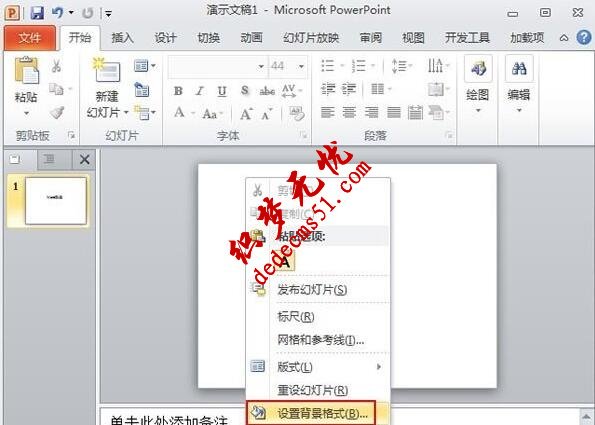Open the 加载项 ribbon tab
Viewport: 595px width, 425px height.
pyautogui.click(x=527, y=38)
